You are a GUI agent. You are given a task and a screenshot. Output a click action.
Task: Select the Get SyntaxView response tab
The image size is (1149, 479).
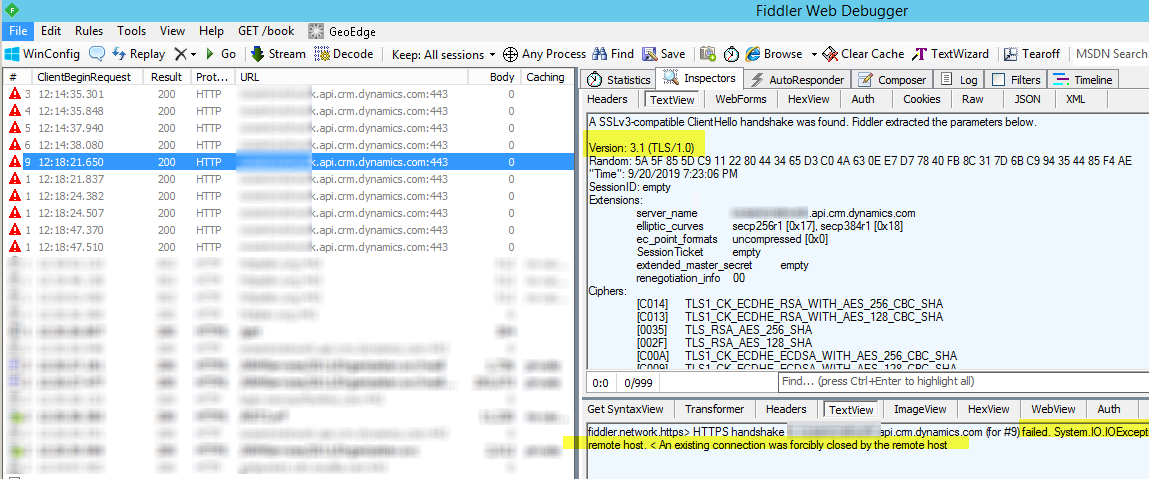pos(625,409)
